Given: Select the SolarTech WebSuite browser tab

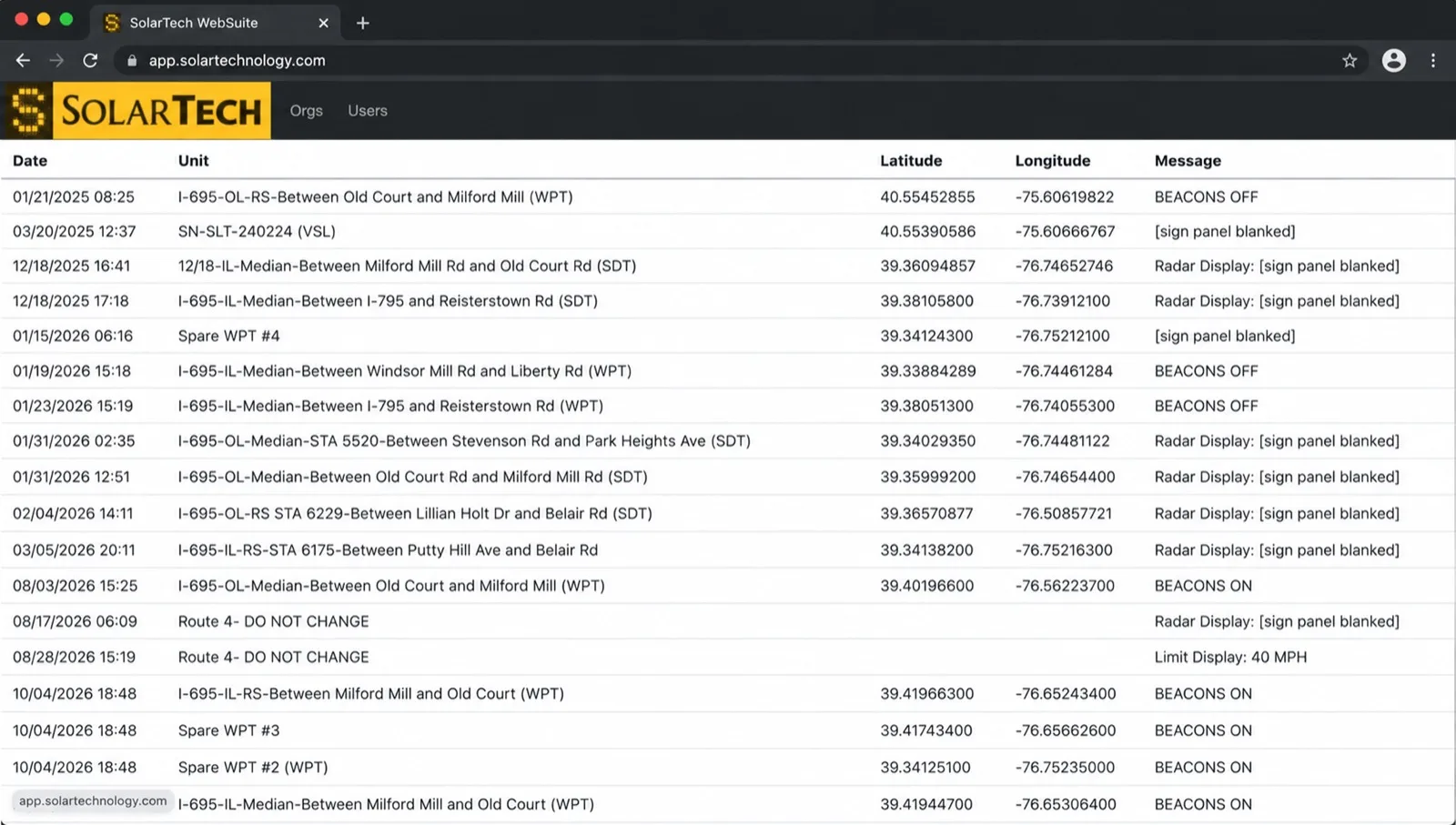Looking at the screenshot, I should [215, 23].
